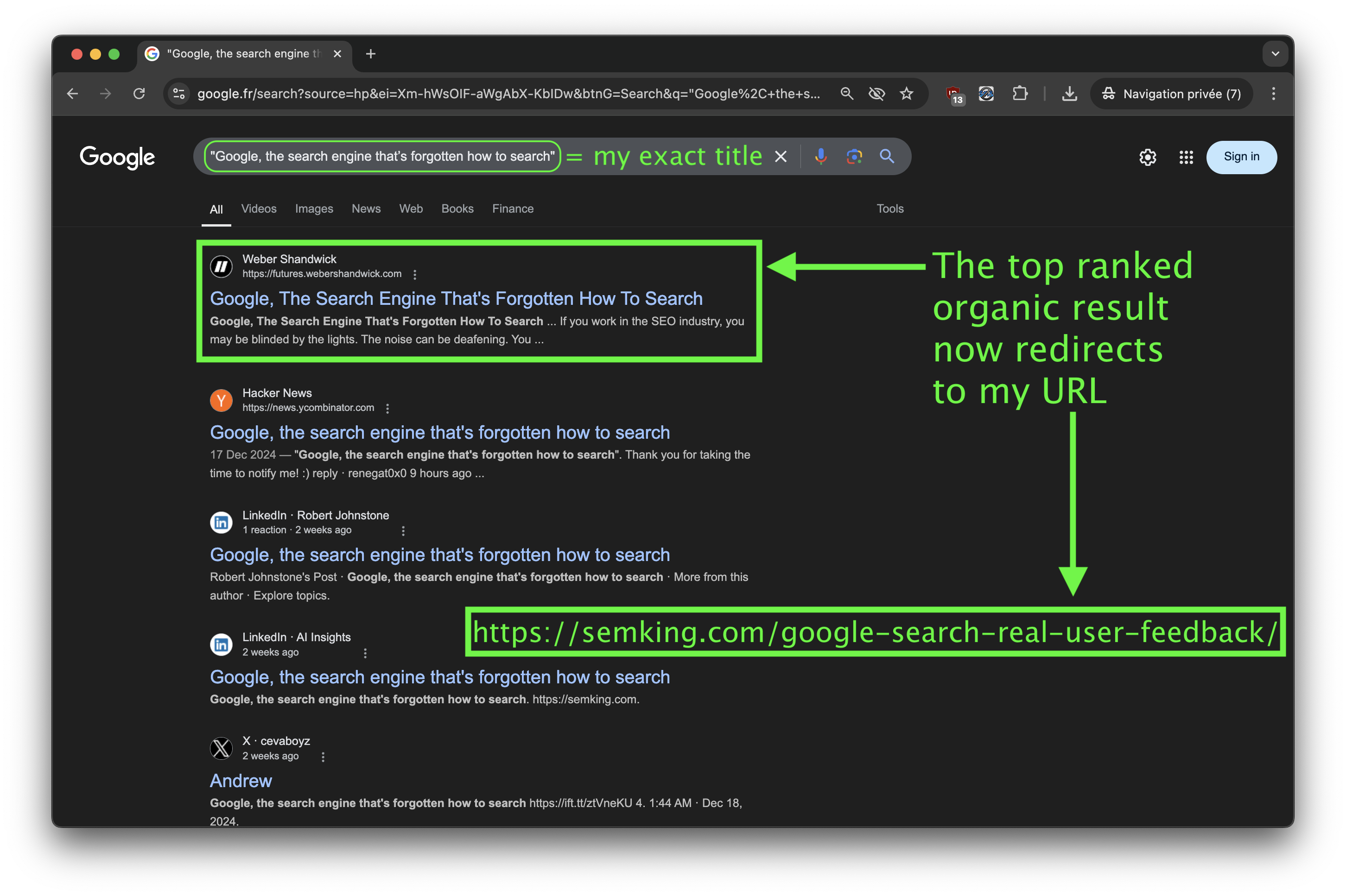Open the Google apps grid
Screen dimensions: 1346x896
(x=1186, y=157)
